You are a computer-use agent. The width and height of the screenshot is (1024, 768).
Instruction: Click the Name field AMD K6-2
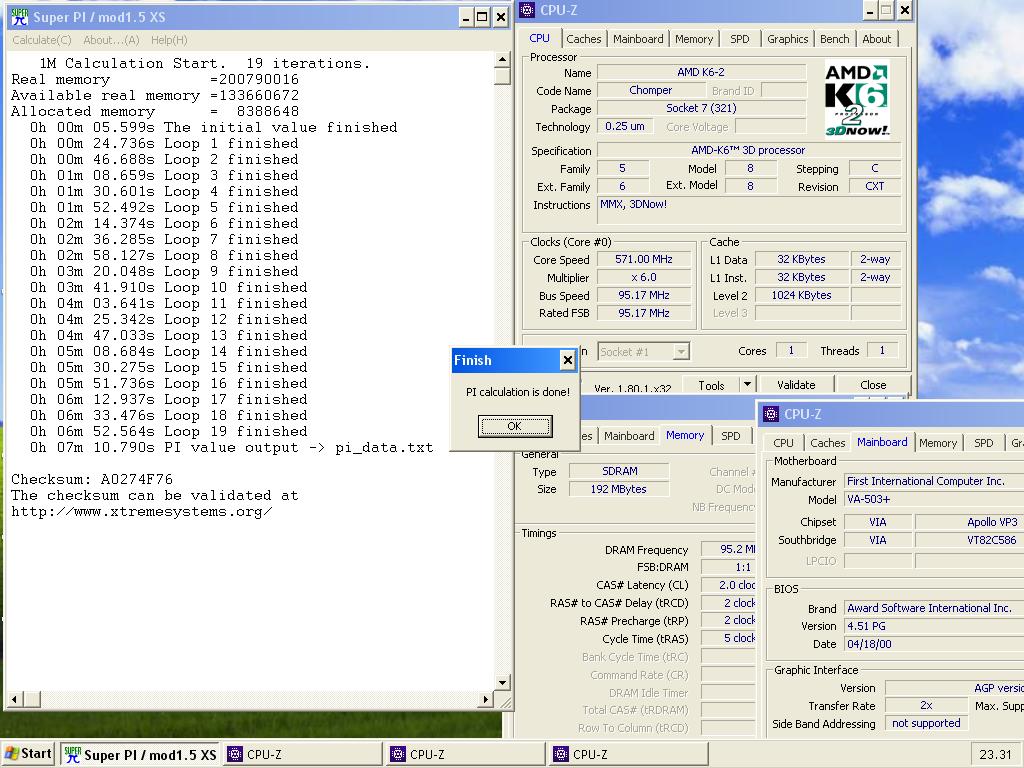pos(701,72)
